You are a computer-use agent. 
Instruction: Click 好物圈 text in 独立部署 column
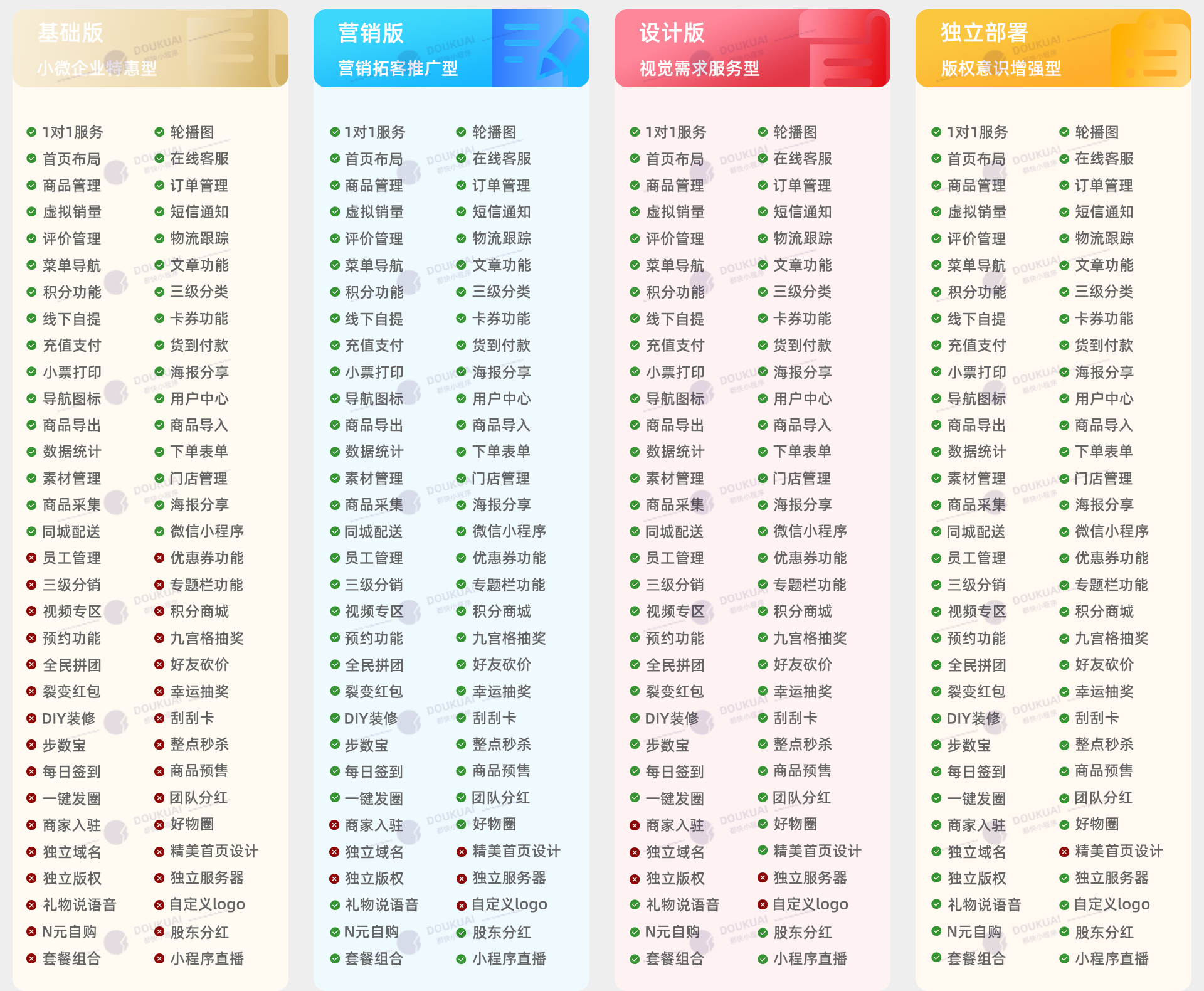pos(1097,824)
